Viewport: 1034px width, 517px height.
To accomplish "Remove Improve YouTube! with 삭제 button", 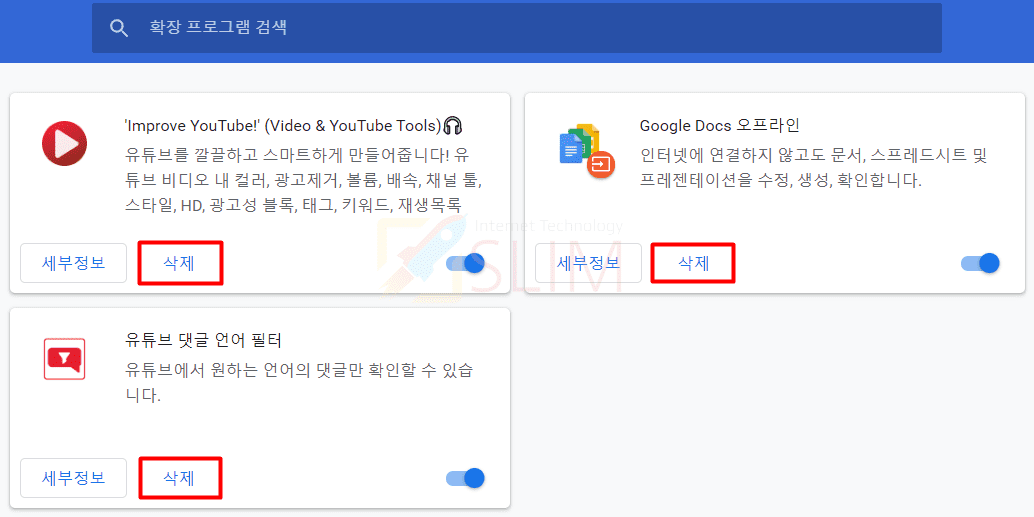I will click(180, 263).
